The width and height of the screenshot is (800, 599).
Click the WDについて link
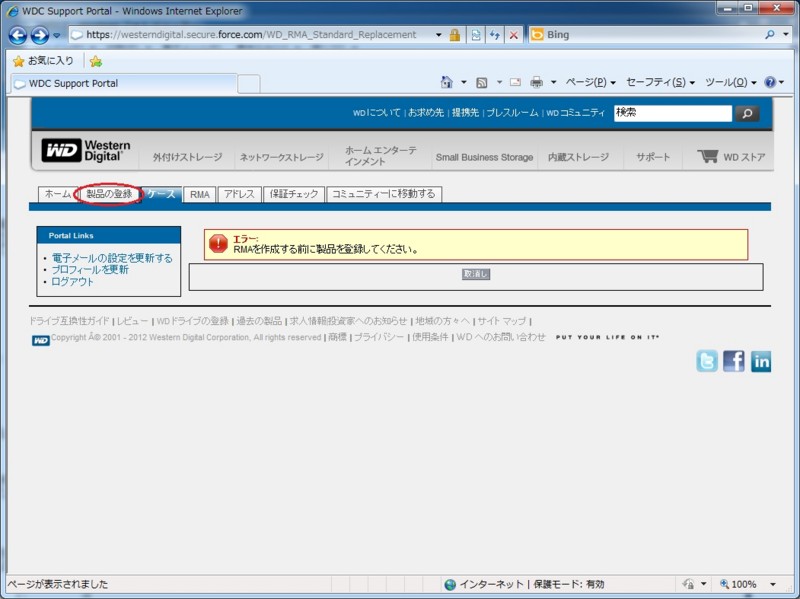(377, 112)
